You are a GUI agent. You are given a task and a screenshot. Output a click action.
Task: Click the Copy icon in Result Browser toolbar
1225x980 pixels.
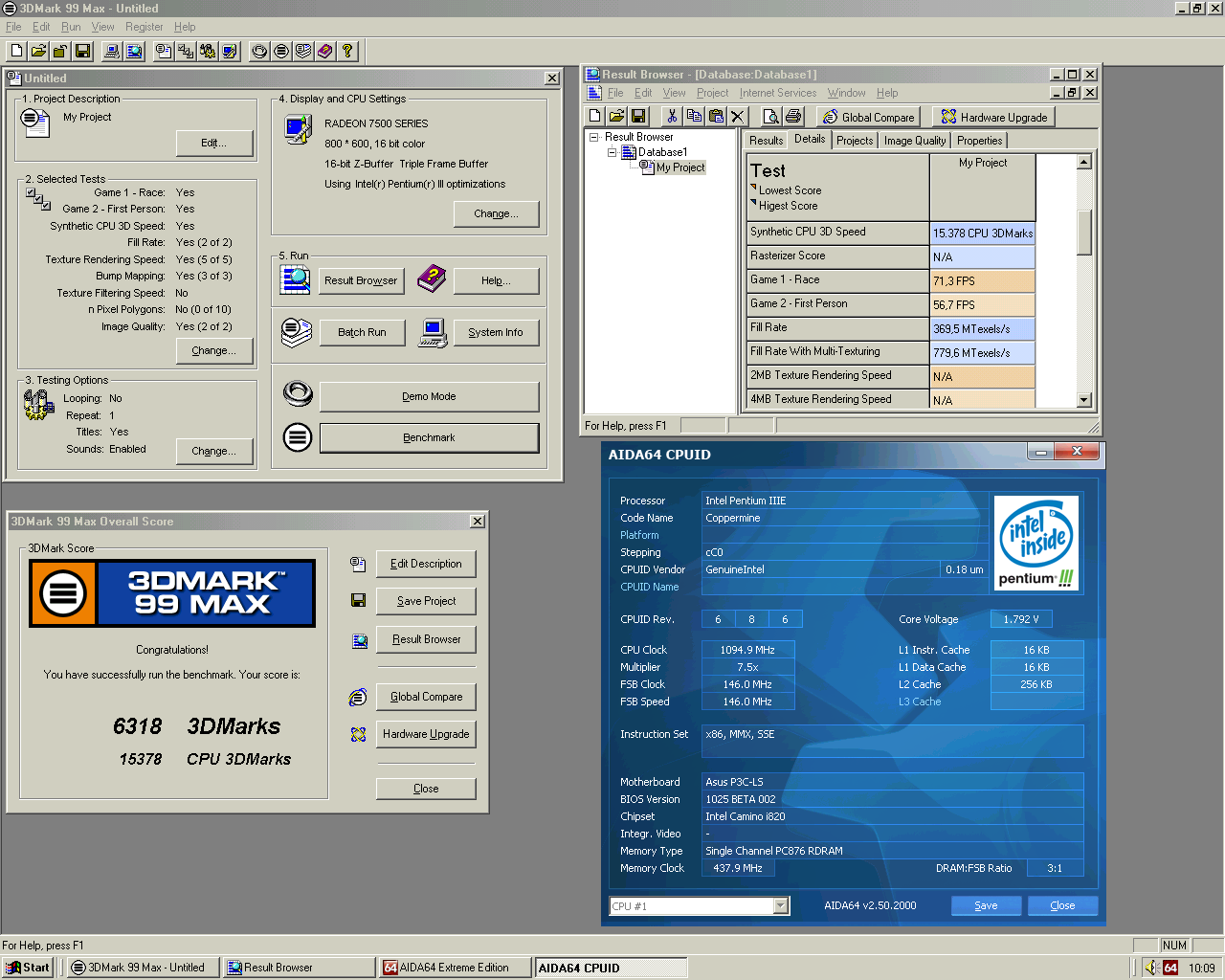[694, 116]
